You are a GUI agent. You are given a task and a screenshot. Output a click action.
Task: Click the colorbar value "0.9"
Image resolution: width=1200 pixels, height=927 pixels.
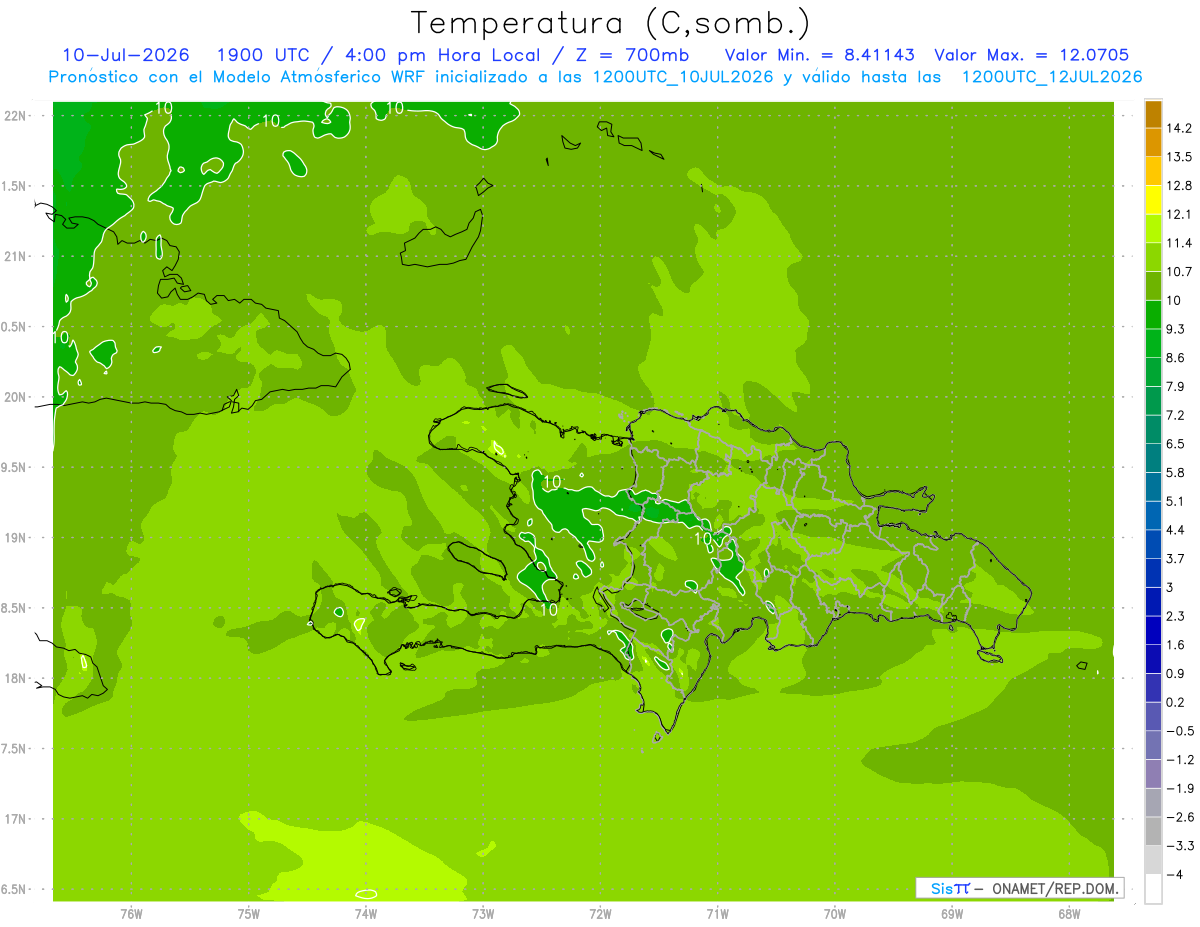1176,673
